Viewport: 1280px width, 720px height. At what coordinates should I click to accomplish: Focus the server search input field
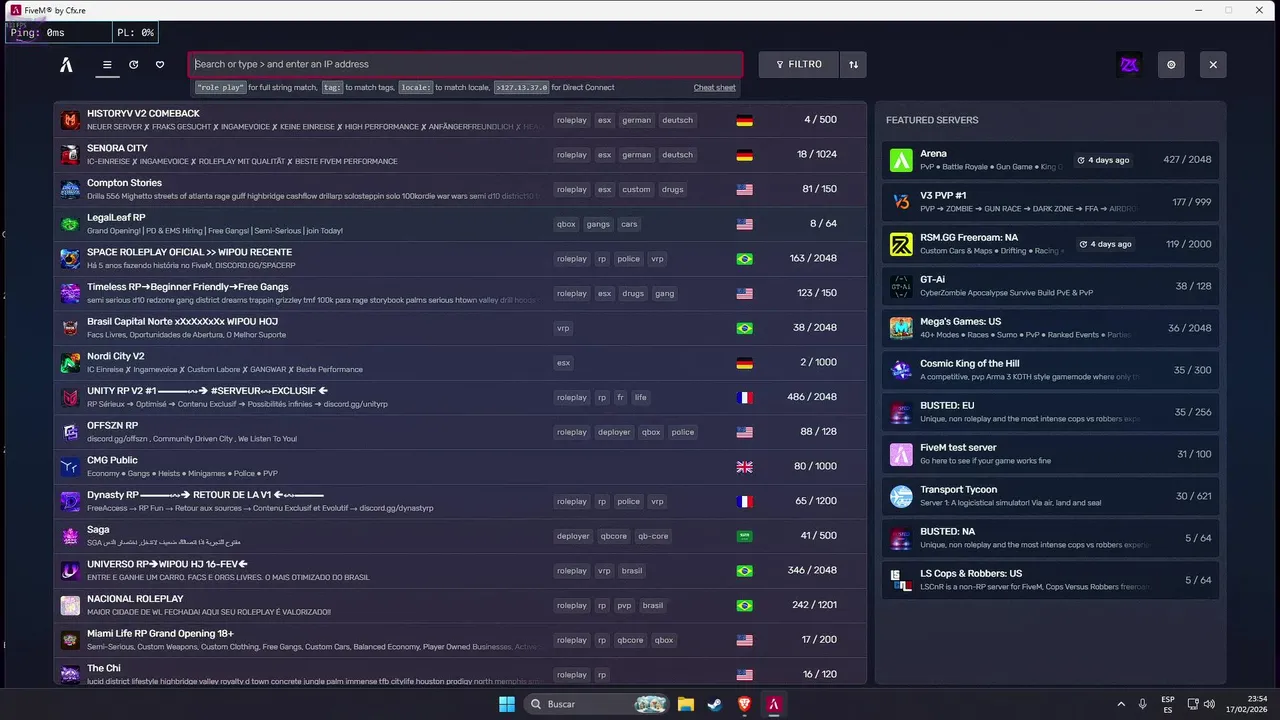(x=466, y=64)
